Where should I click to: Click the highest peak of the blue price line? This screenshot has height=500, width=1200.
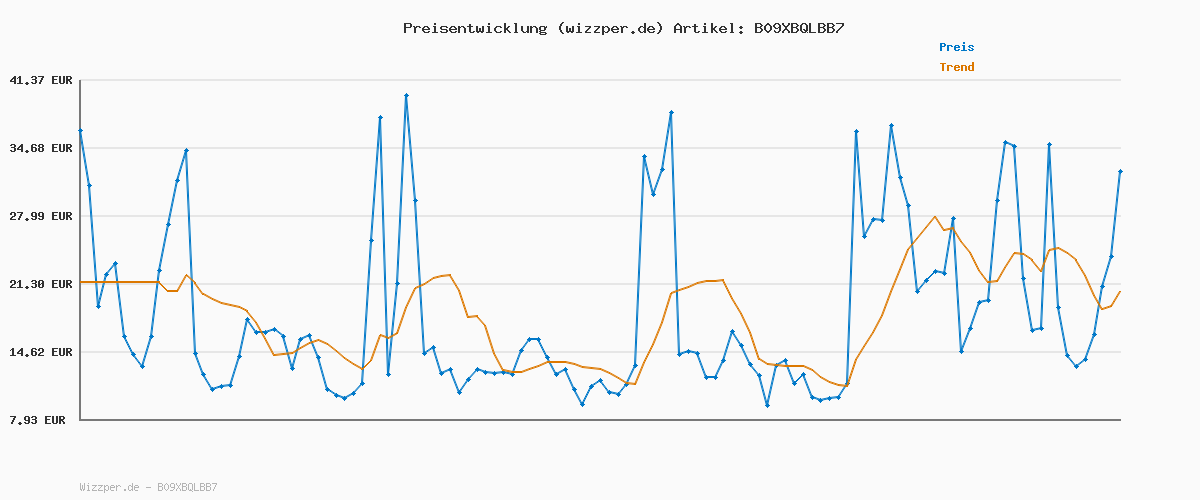pyautogui.click(x=406, y=95)
